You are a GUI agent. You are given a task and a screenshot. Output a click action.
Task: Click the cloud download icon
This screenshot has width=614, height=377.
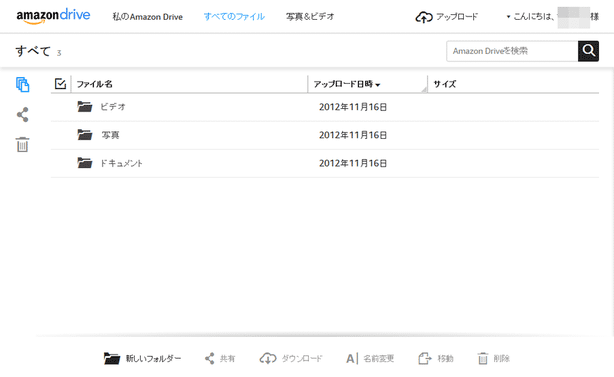[x=268, y=358]
